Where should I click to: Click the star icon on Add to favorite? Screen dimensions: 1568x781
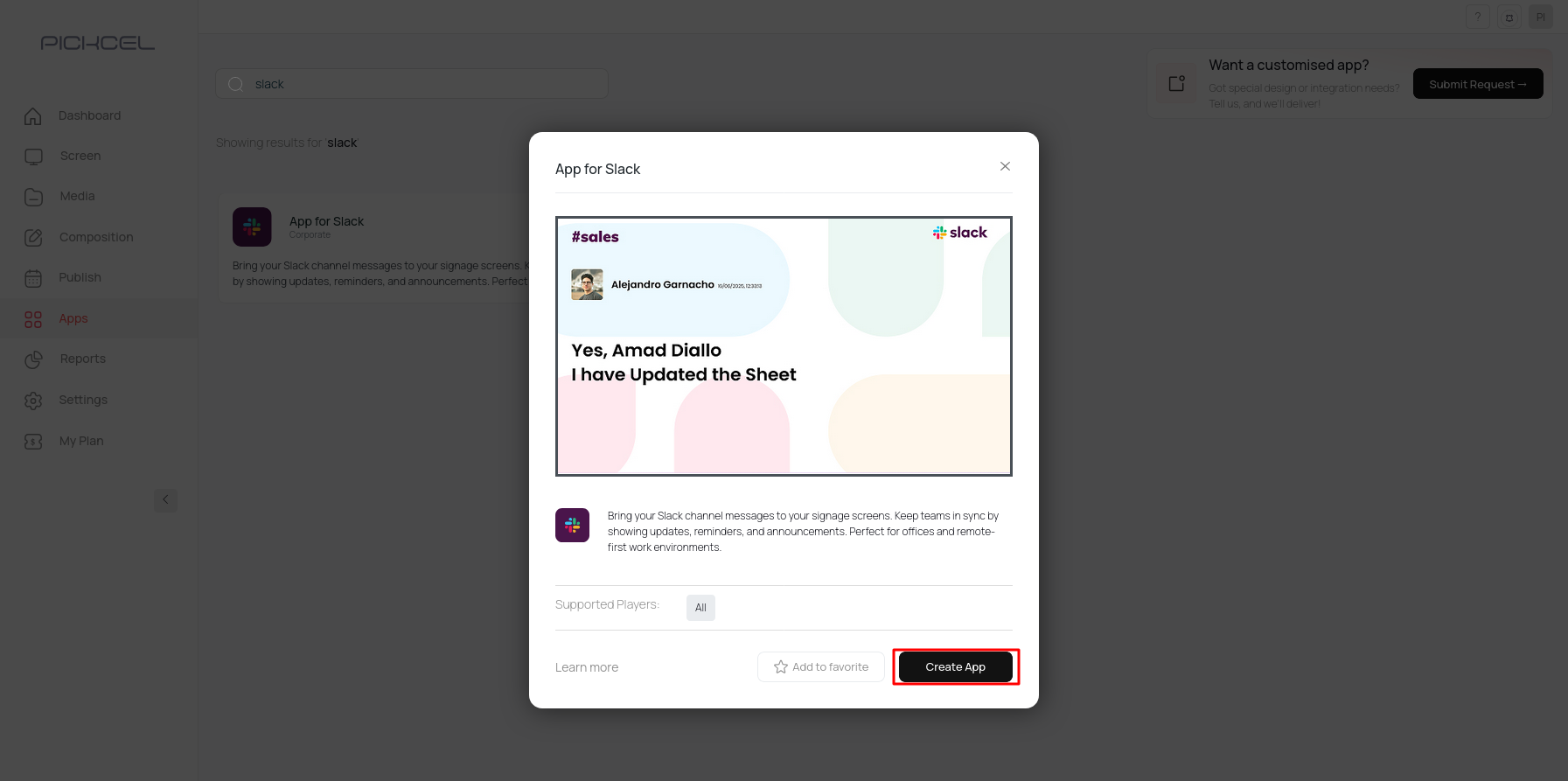(x=781, y=666)
